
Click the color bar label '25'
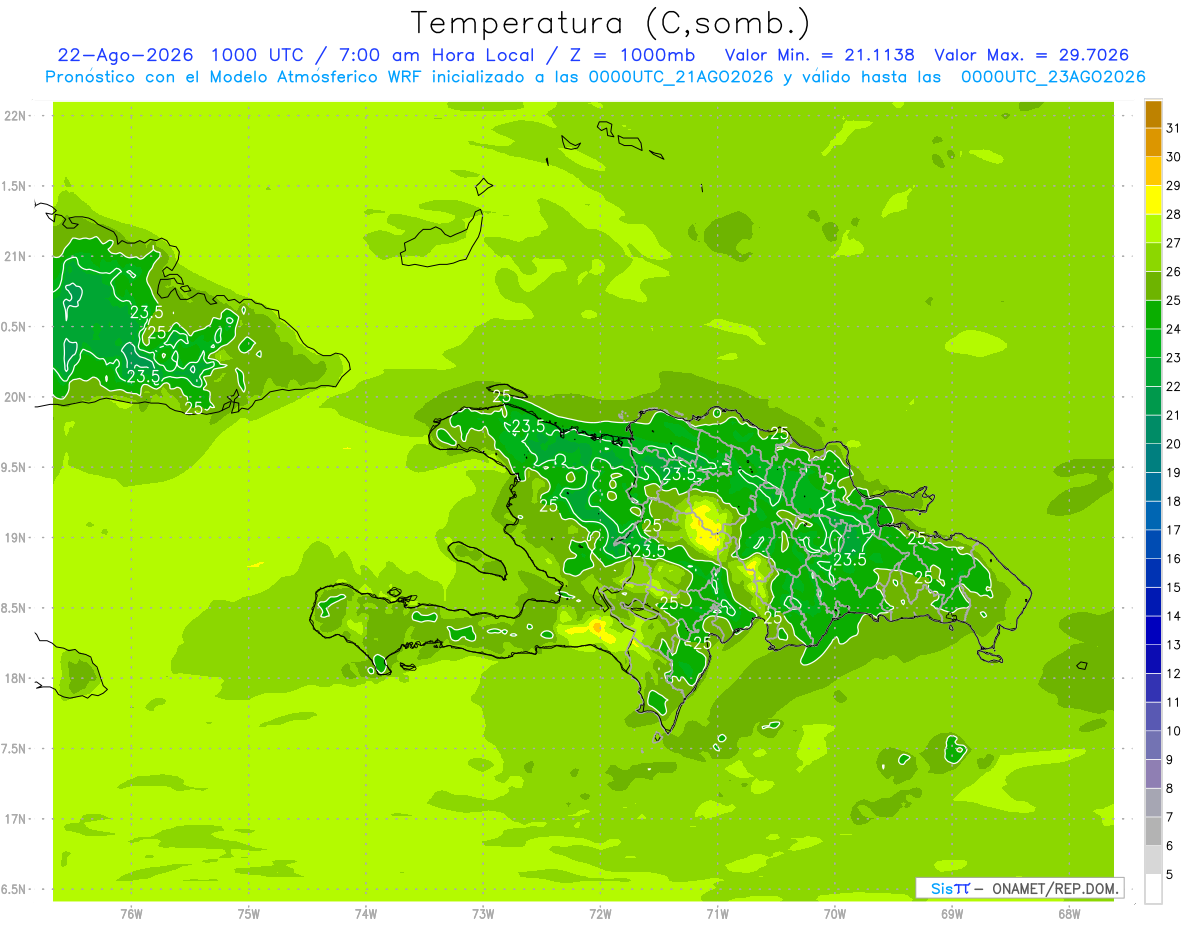tap(1173, 300)
